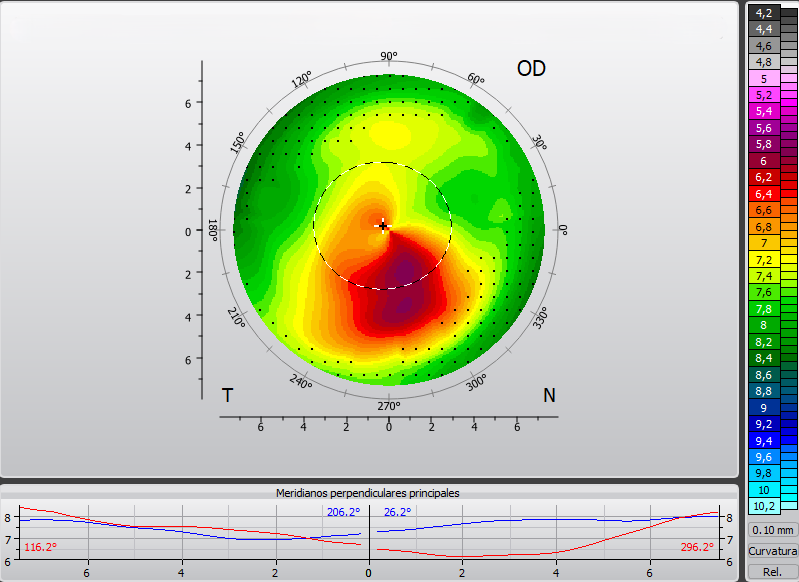Choose the 8,2 scale swatch
799x582 pixels.
point(764,341)
